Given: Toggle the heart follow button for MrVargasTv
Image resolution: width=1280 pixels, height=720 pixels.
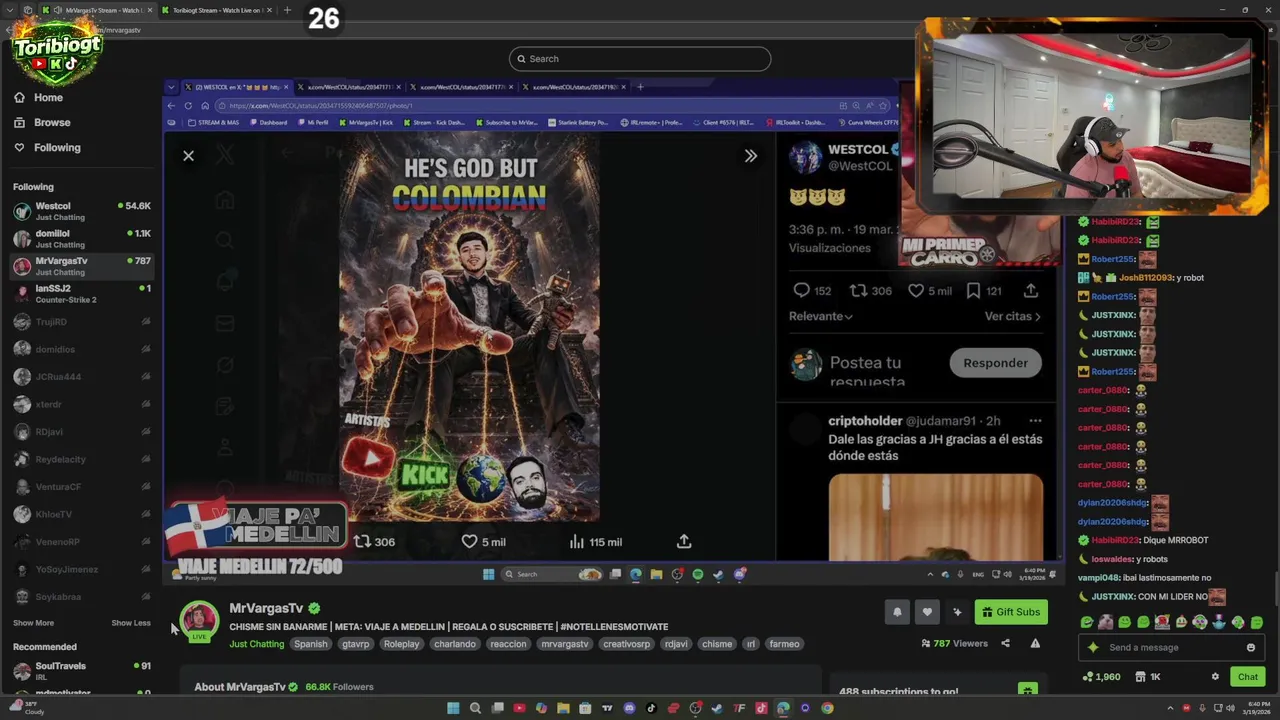Looking at the screenshot, I should 927,612.
